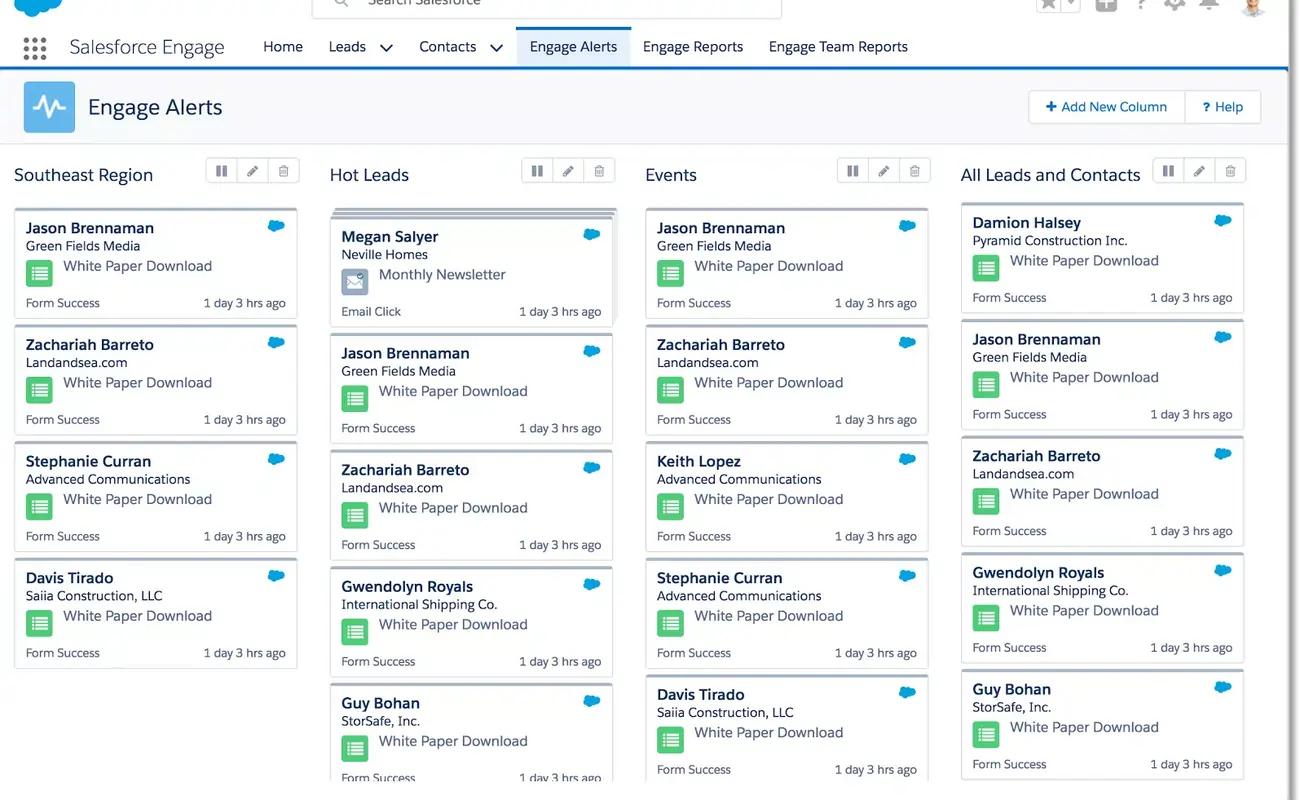Open Stephanie Curran in Southeast Region

coord(88,462)
